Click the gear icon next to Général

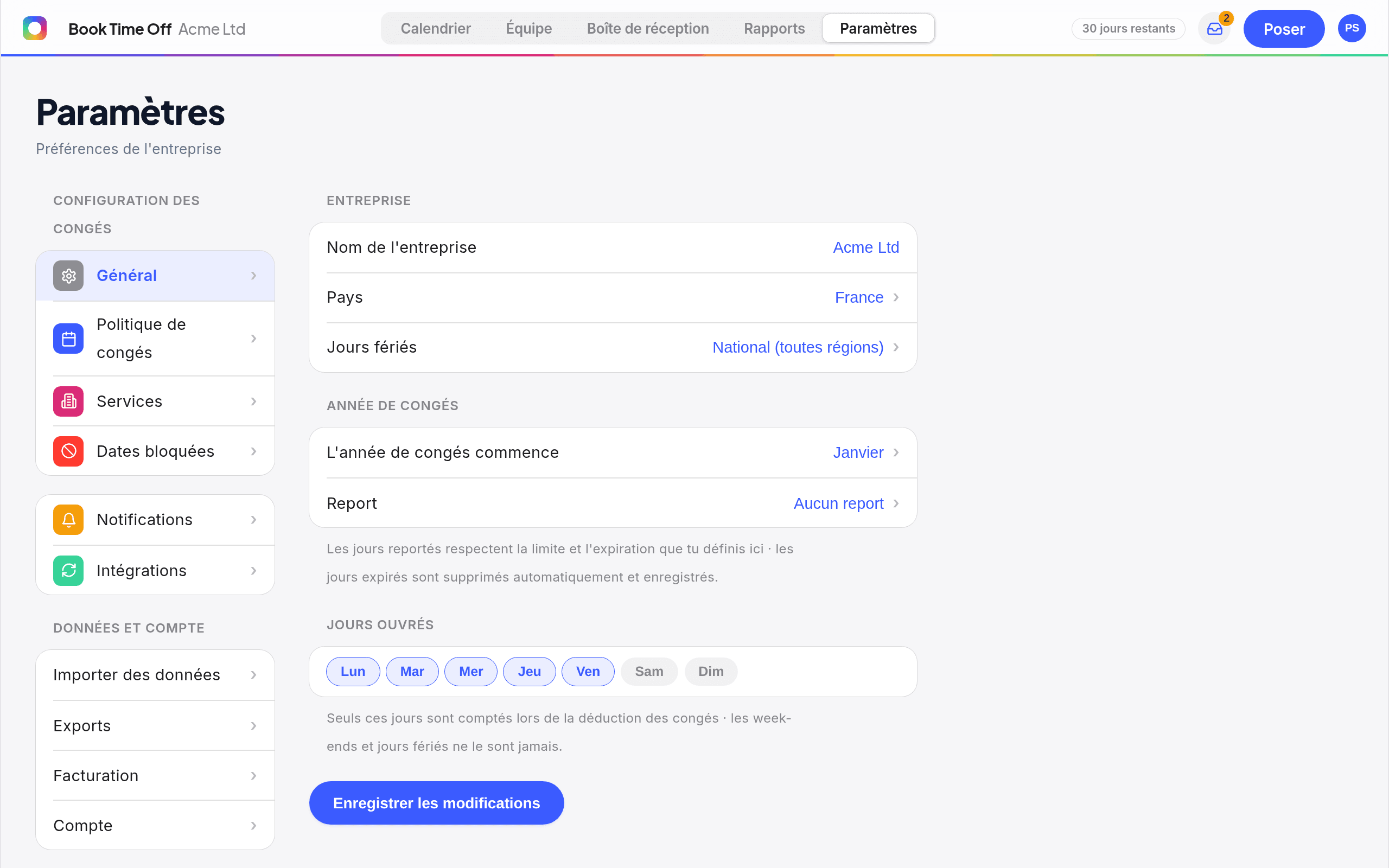(x=68, y=276)
